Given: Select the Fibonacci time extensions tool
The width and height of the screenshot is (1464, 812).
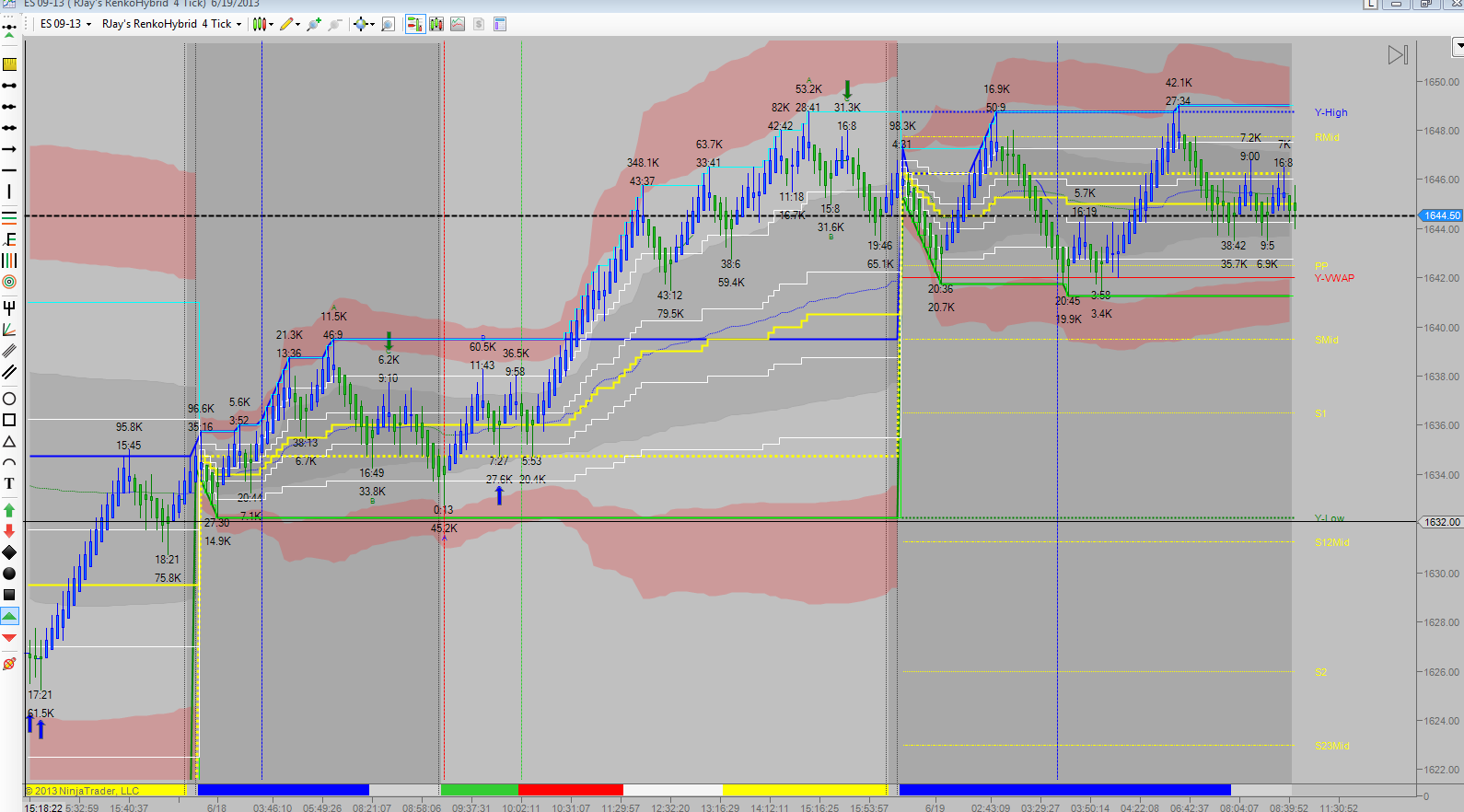Looking at the screenshot, I should click(x=9, y=261).
